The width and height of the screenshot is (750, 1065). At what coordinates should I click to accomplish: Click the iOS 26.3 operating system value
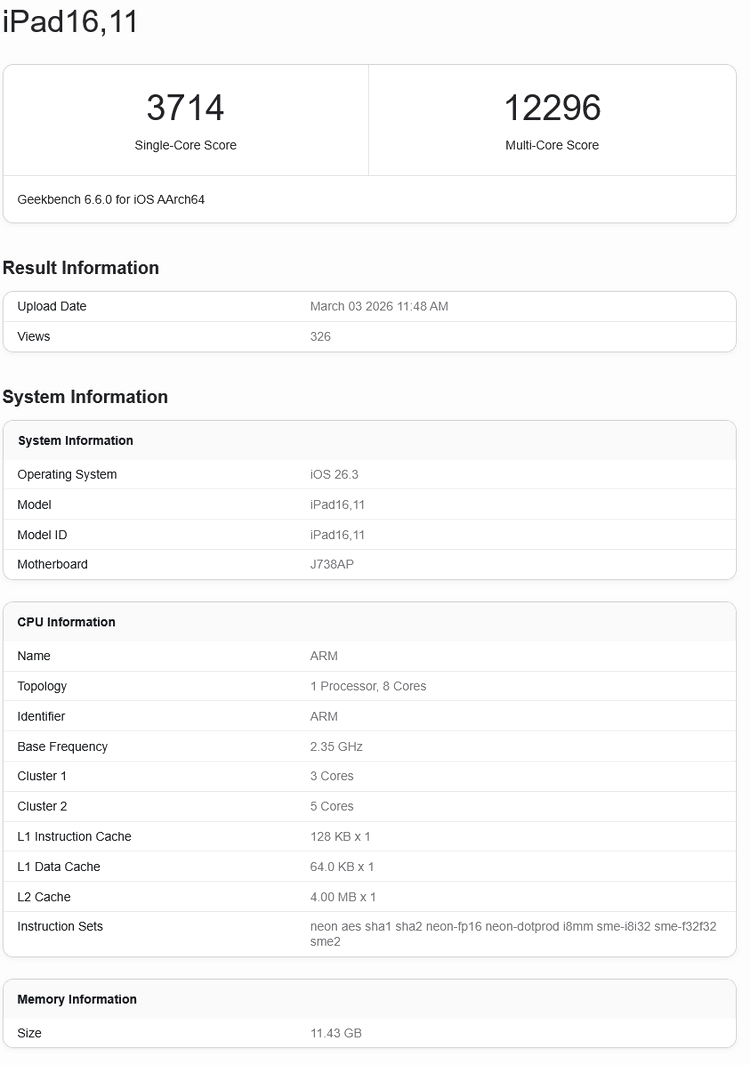[x=334, y=474]
